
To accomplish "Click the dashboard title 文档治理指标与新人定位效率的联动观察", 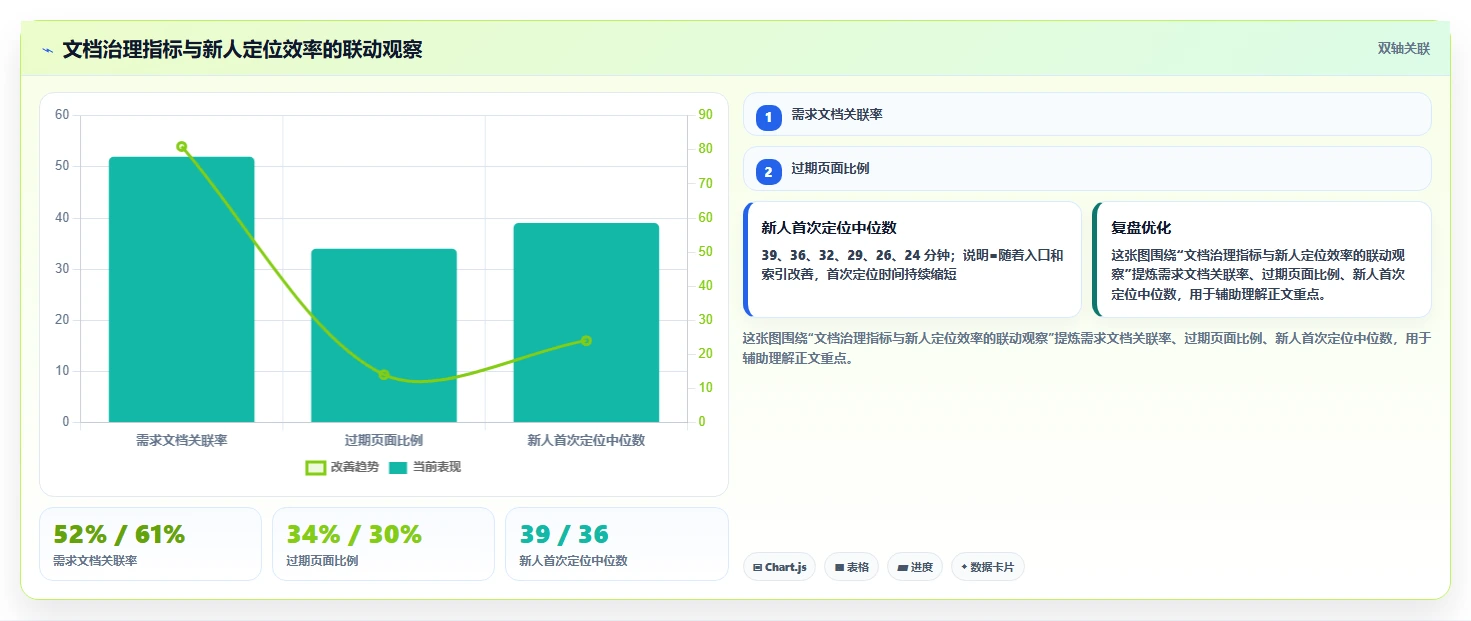I will pyautogui.click(x=243, y=49).
